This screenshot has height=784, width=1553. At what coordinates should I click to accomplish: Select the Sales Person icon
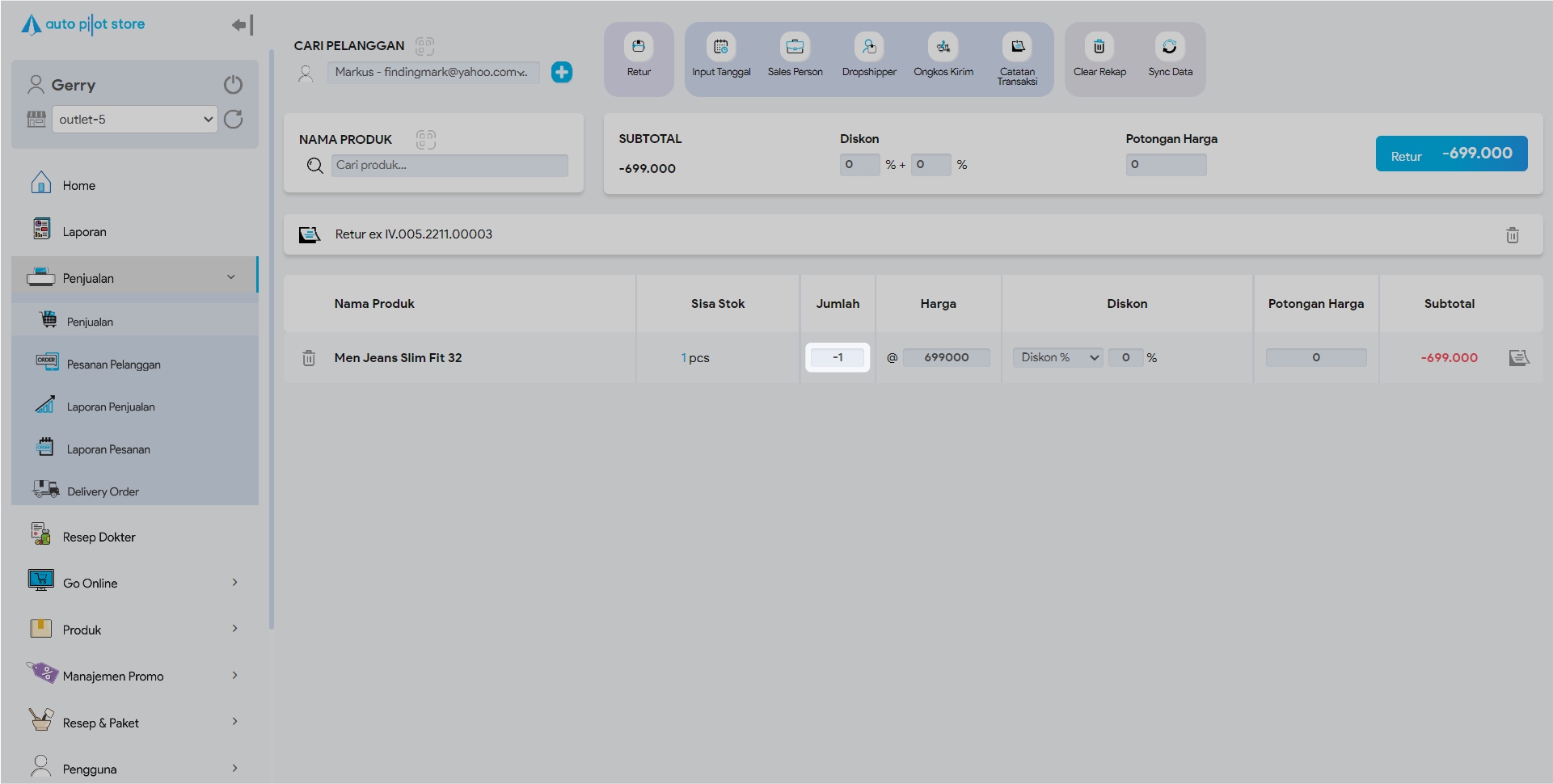(795, 47)
